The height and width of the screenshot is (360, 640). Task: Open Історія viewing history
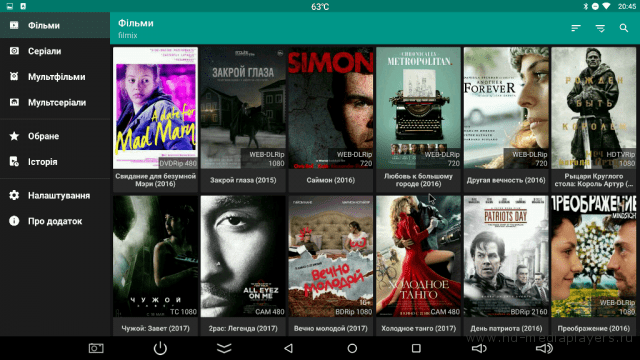55,162
